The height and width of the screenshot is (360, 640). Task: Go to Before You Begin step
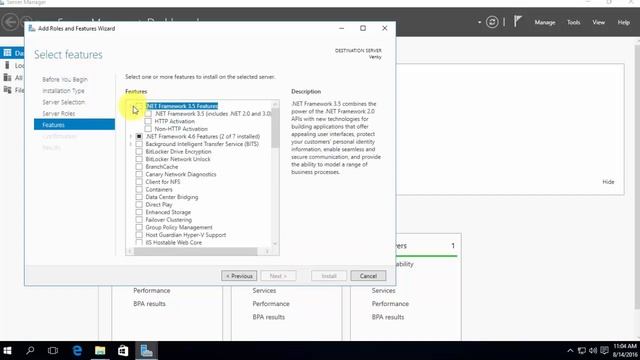pos(65,80)
